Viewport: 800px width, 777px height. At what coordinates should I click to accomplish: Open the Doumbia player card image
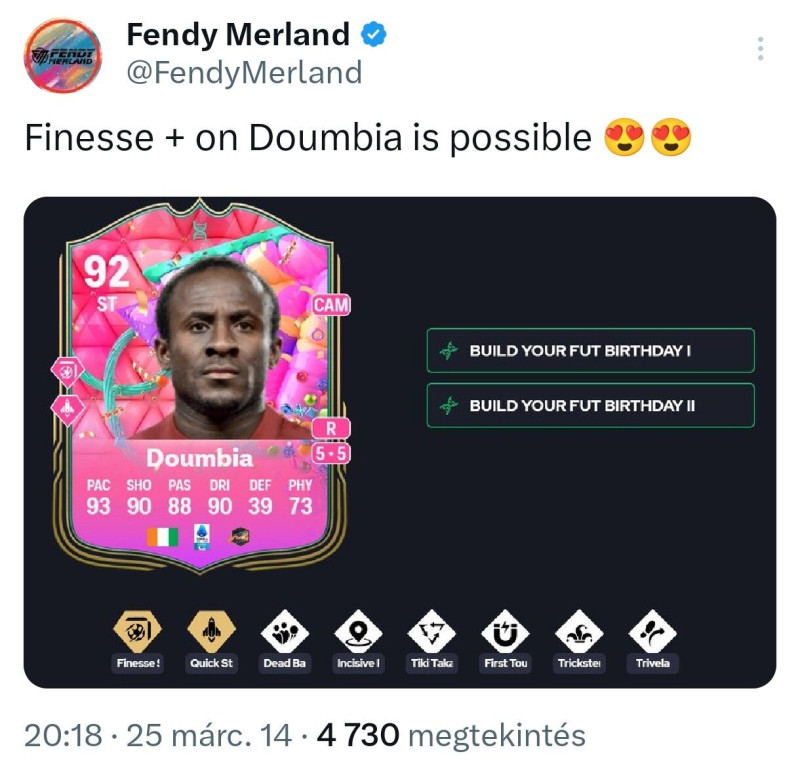click(x=200, y=387)
